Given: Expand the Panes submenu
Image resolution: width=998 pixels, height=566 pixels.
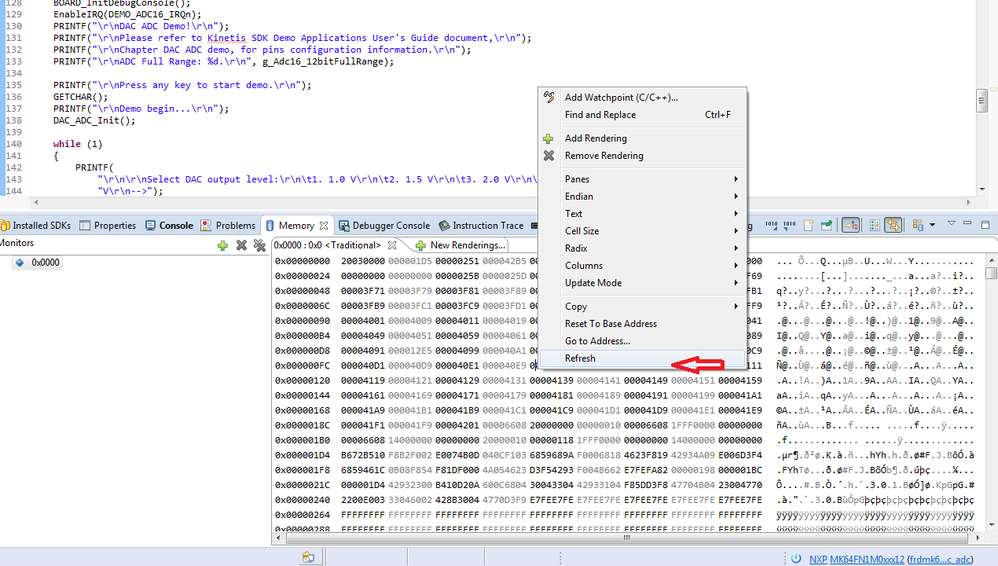Looking at the screenshot, I should click(x=642, y=179).
